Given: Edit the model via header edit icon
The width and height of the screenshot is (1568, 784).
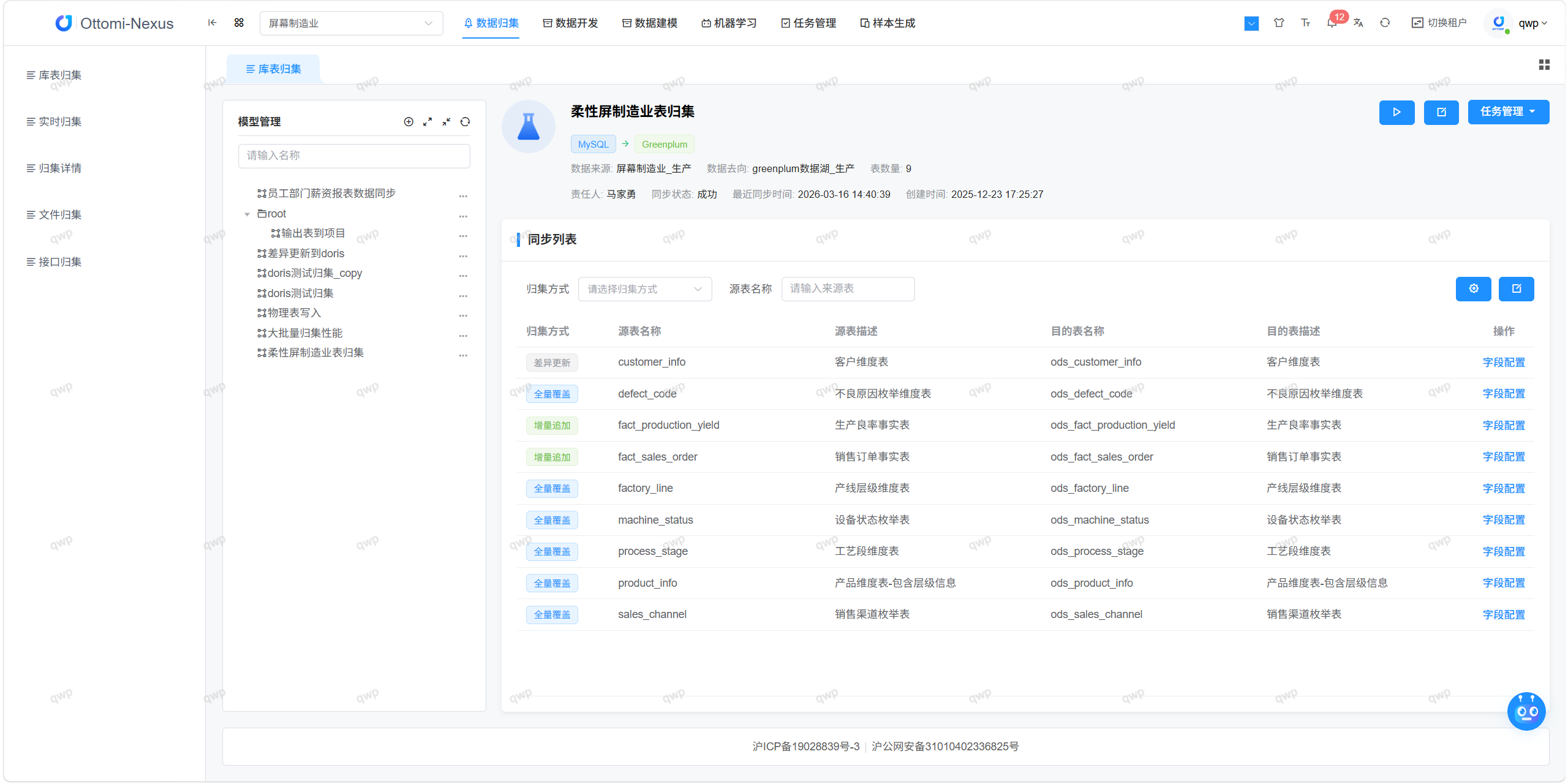Looking at the screenshot, I should pos(1441,112).
